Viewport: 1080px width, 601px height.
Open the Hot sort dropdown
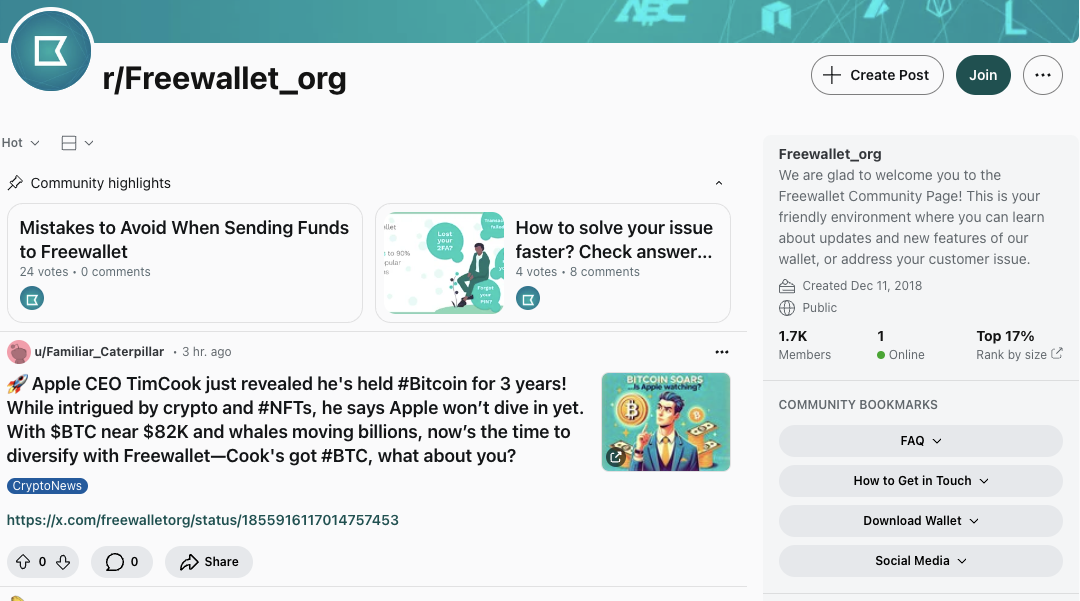click(20, 143)
